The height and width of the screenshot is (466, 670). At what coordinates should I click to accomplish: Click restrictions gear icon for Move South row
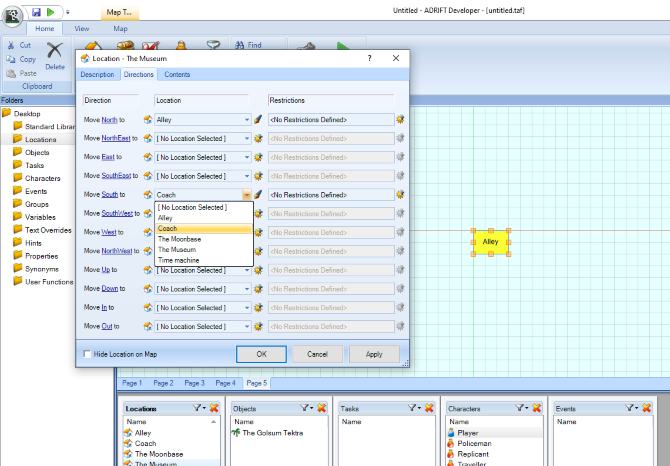coord(401,195)
